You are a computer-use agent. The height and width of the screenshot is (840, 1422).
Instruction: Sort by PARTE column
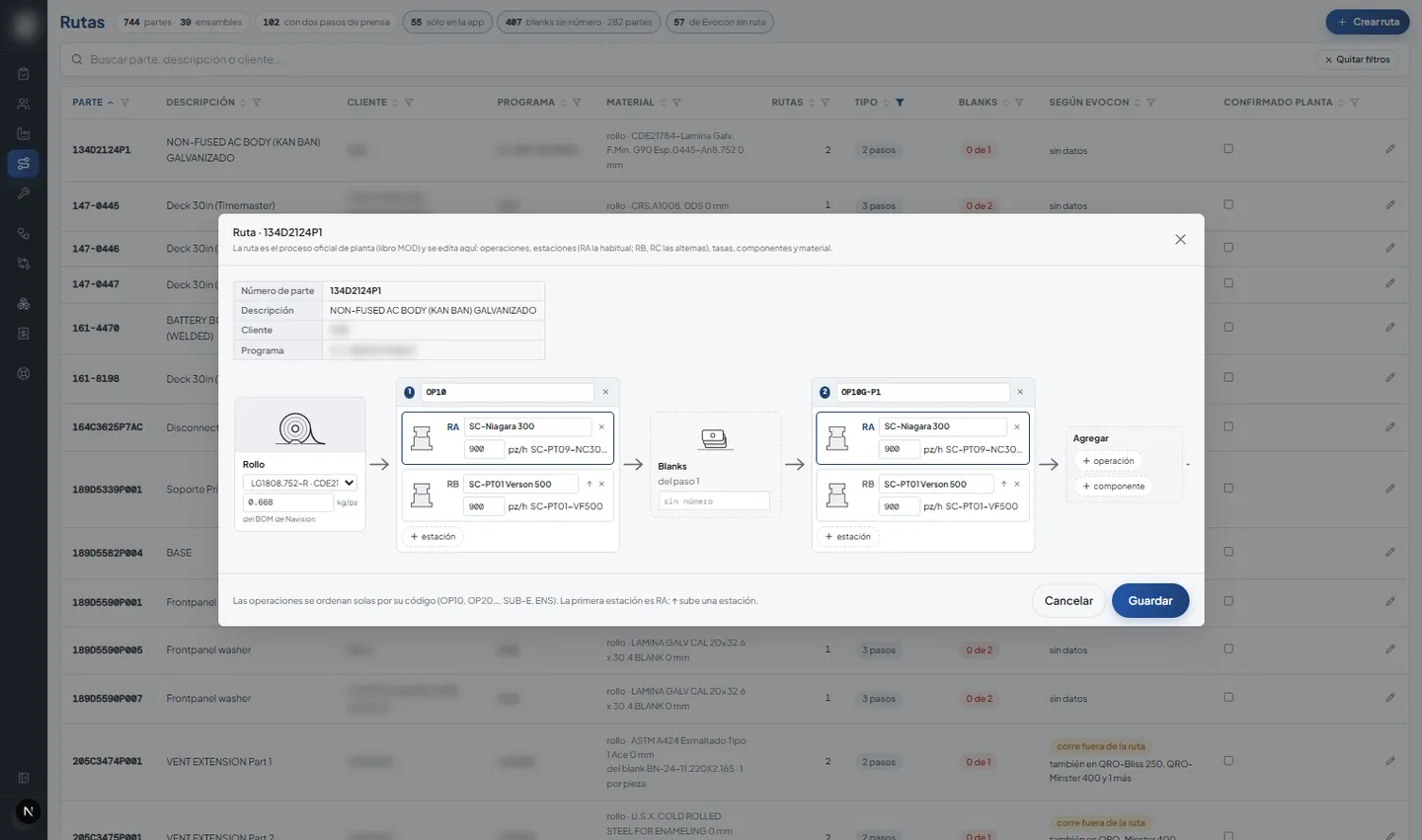tap(93, 103)
